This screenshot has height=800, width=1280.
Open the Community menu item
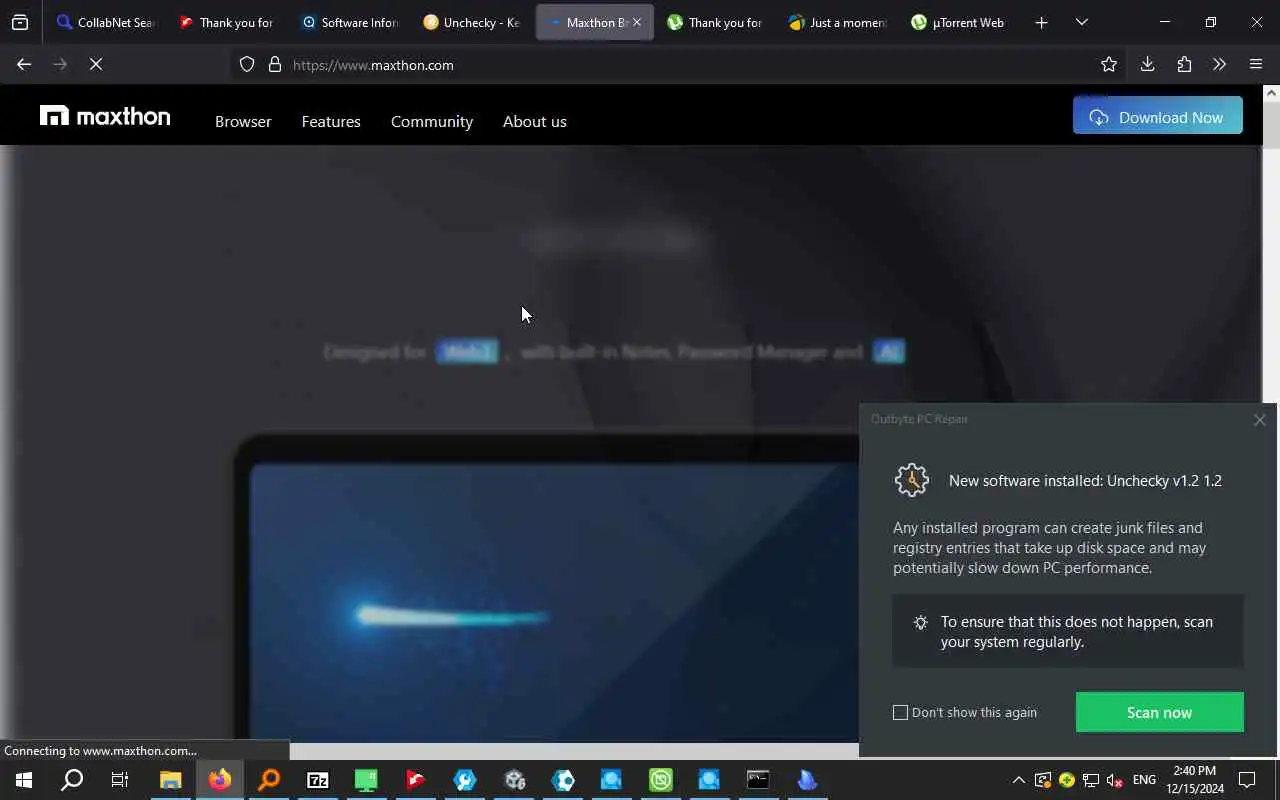pyautogui.click(x=432, y=121)
